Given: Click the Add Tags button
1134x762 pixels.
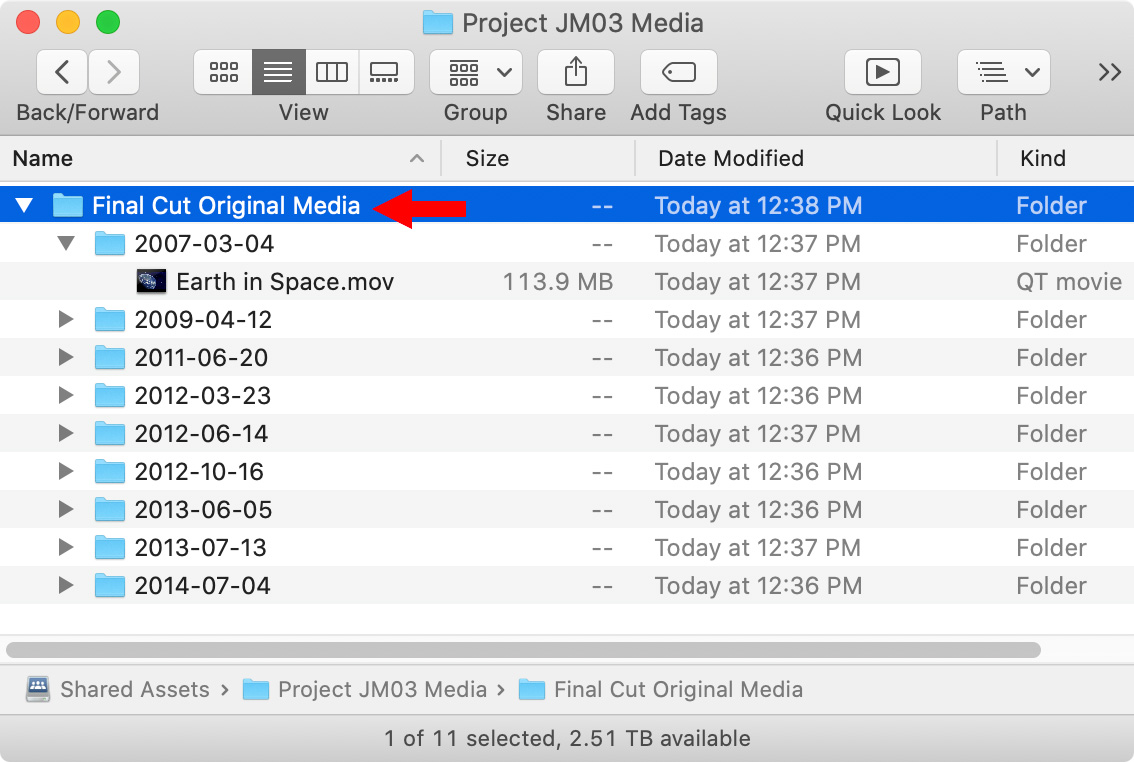Looking at the screenshot, I should click(678, 72).
